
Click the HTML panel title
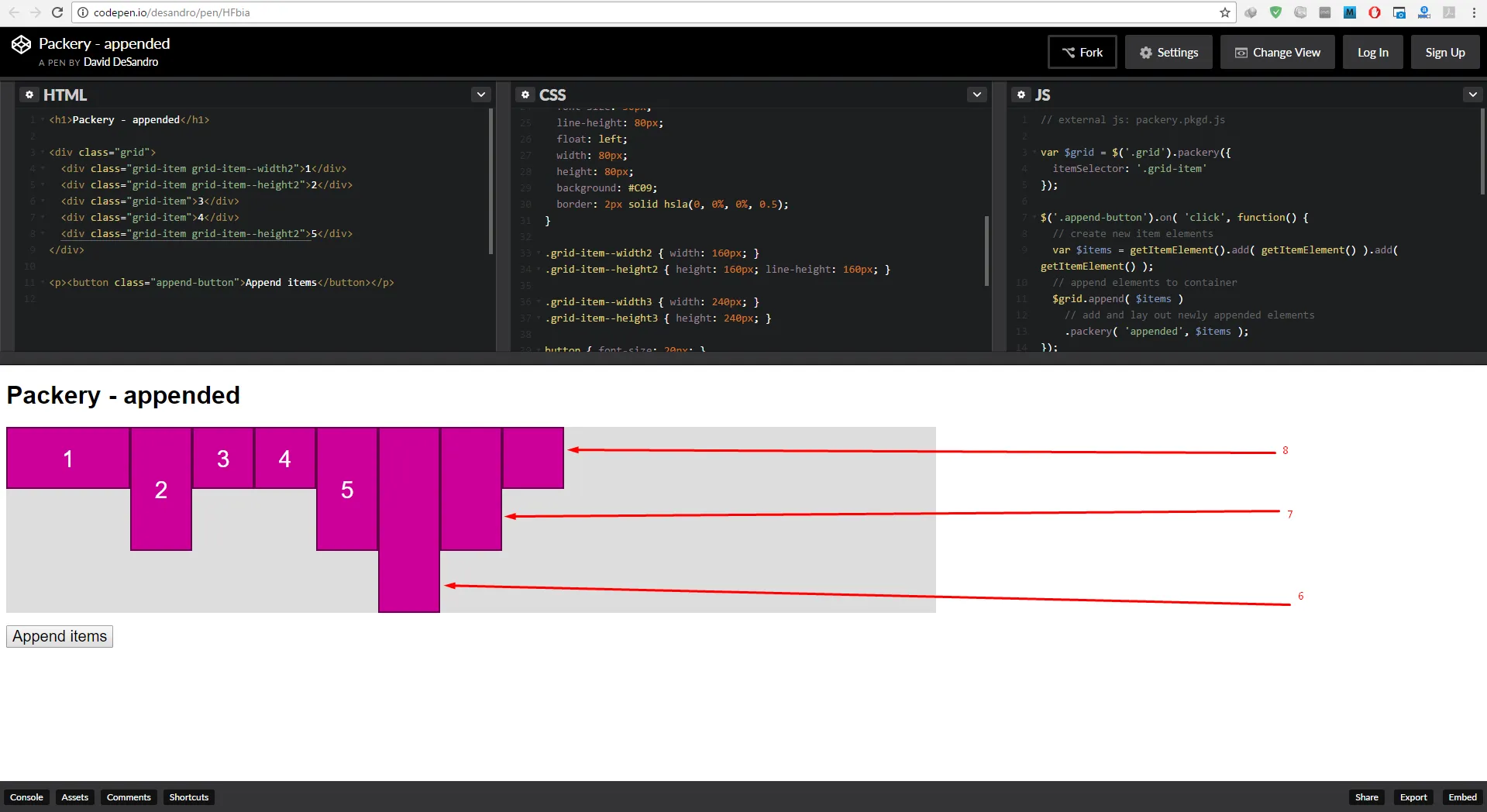pyautogui.click(x=65, y=95)
